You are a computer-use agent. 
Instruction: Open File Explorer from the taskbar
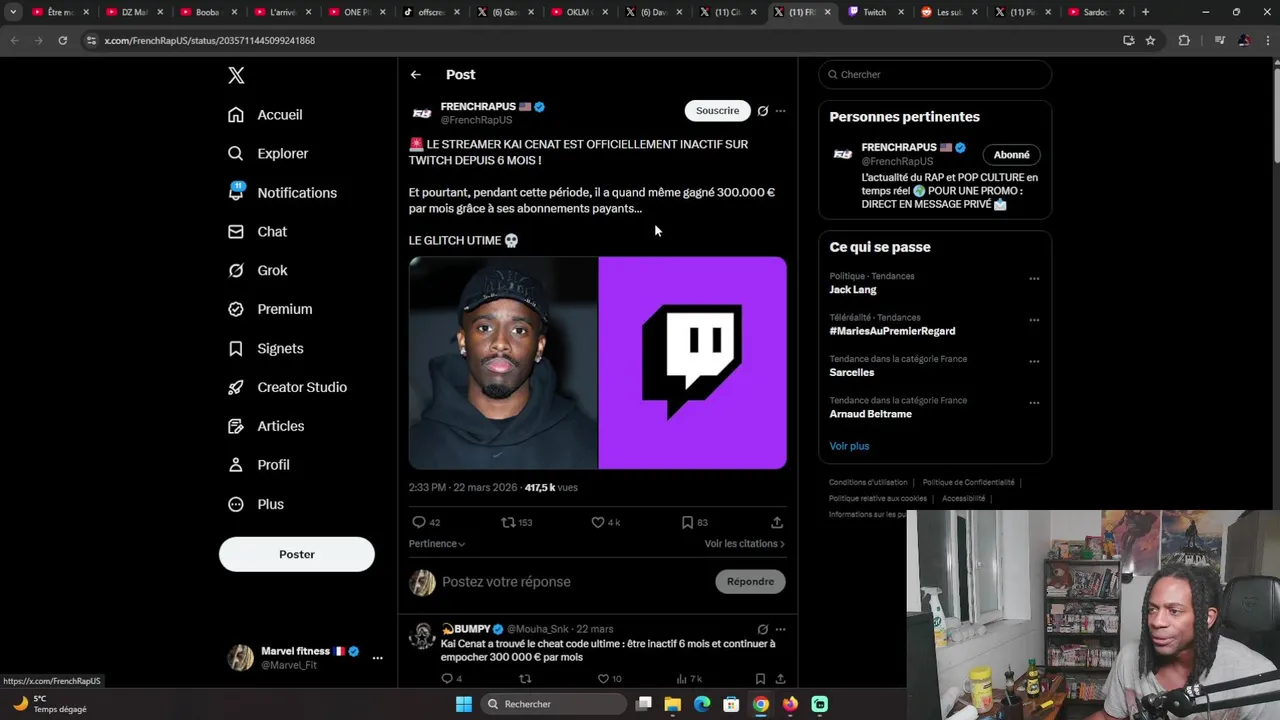tap(673, 704)
